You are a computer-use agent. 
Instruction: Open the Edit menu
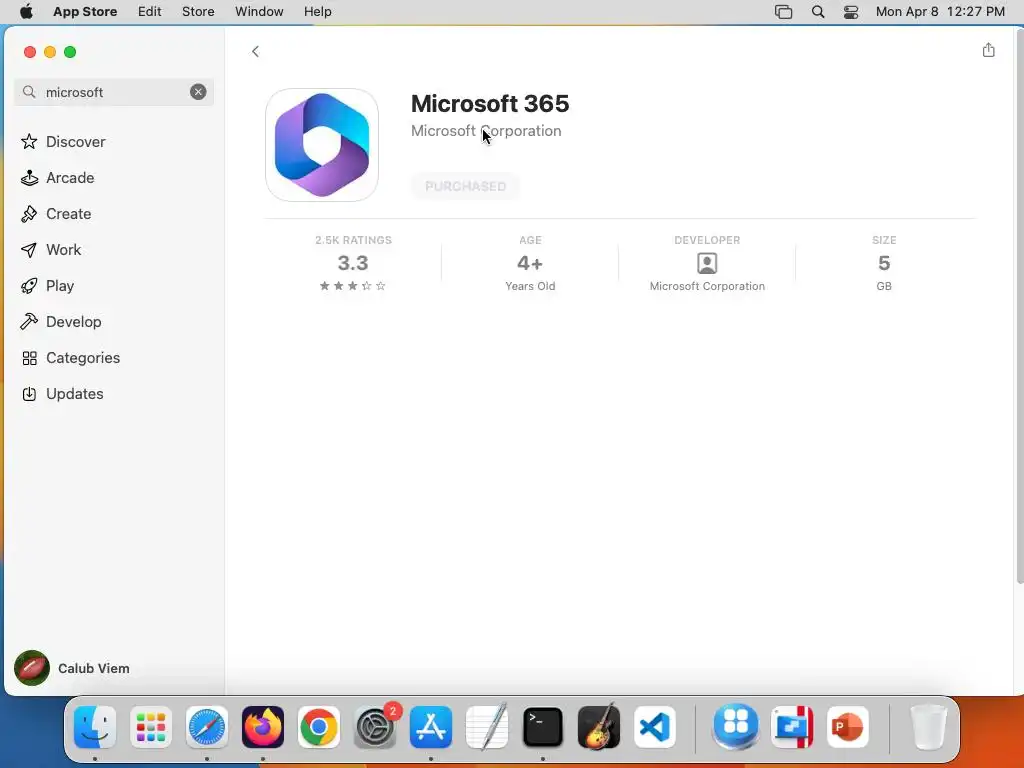tap(150, 12)
